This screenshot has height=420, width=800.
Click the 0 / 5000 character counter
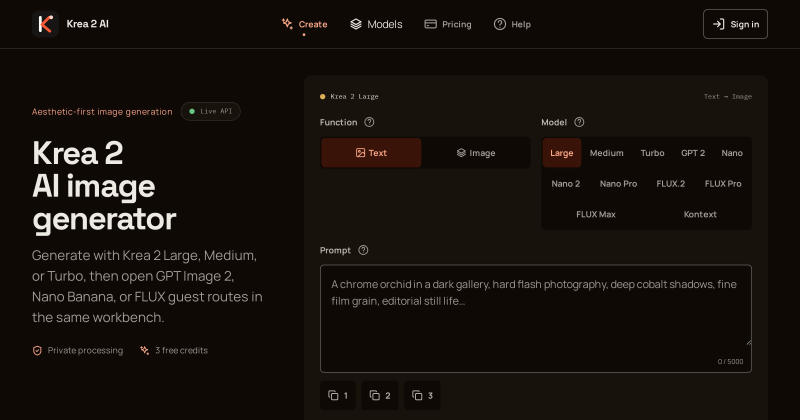click(x=730, y=361)
